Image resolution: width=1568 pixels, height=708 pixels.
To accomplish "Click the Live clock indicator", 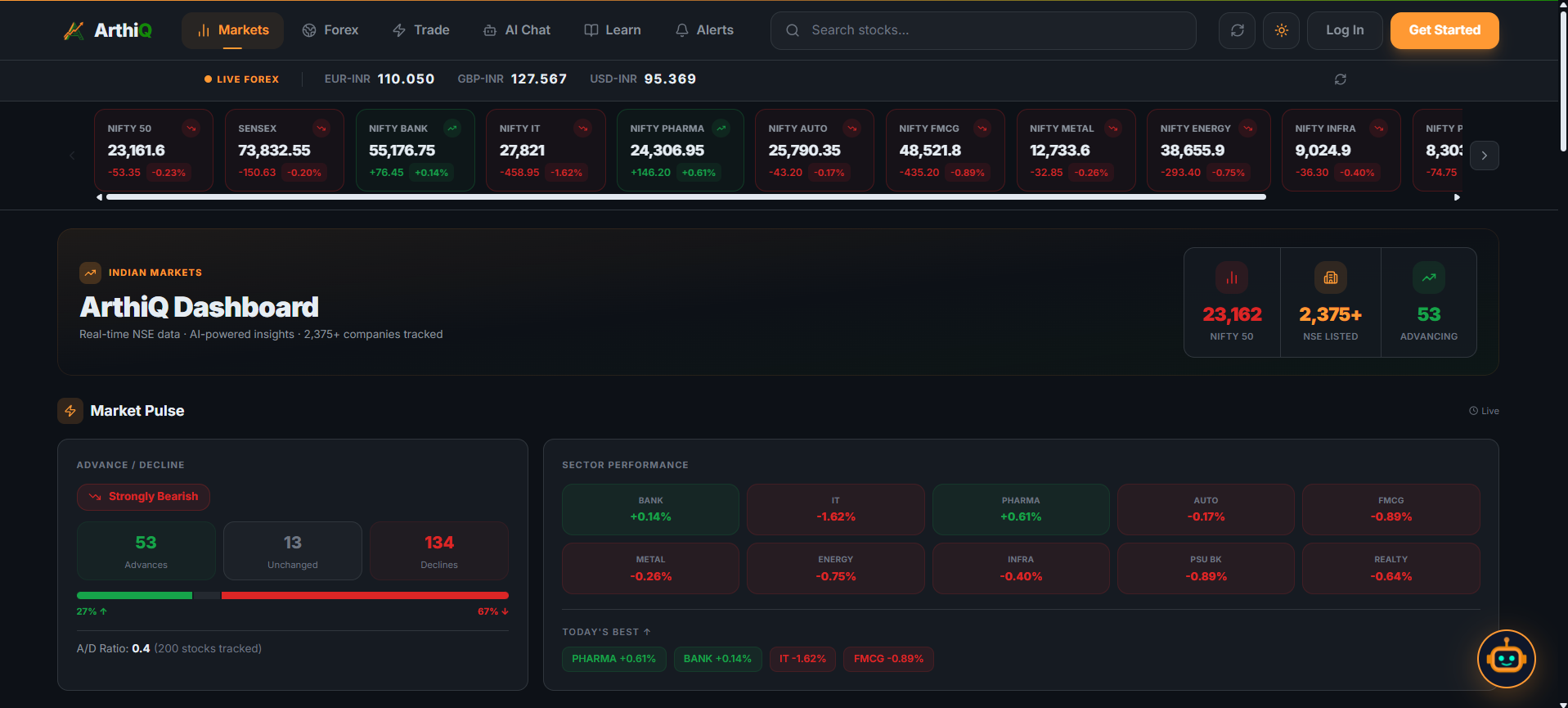I will tap(1484, 411).
